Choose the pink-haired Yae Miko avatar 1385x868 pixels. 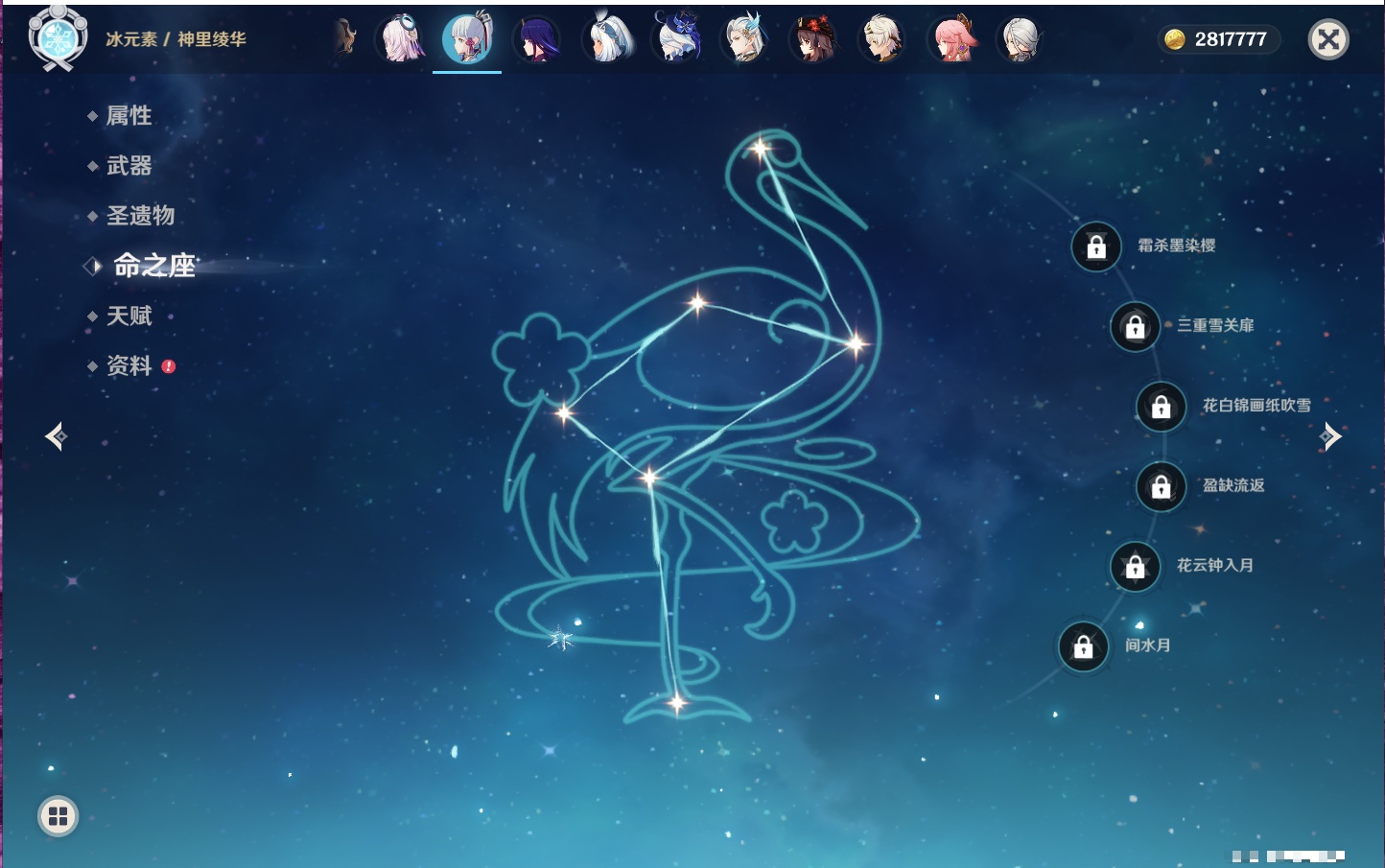pos(952,40)
